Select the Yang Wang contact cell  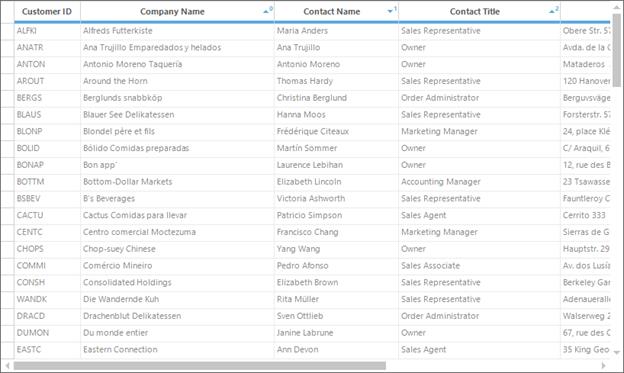point(336,249)
